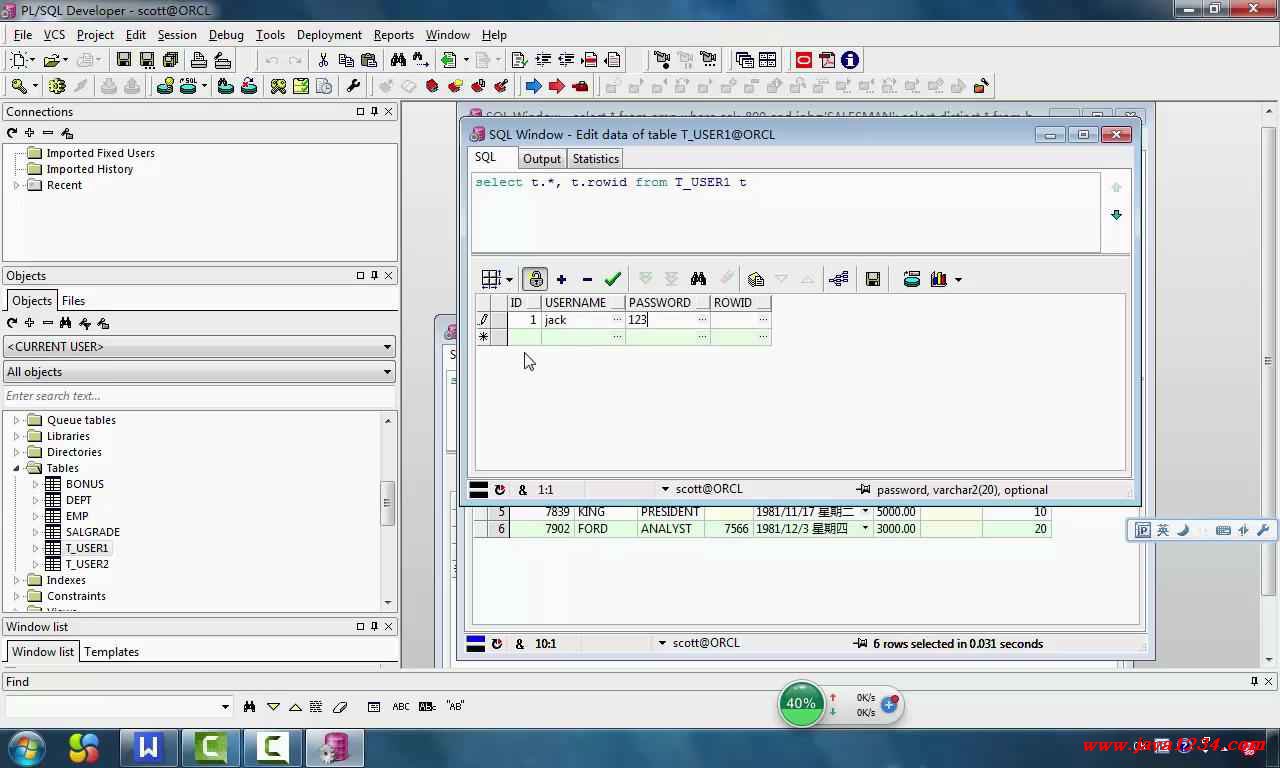Toggle the quoted "AB" search option
Viewport: 1280px width, 768px height.
click(x=455, y=706)
